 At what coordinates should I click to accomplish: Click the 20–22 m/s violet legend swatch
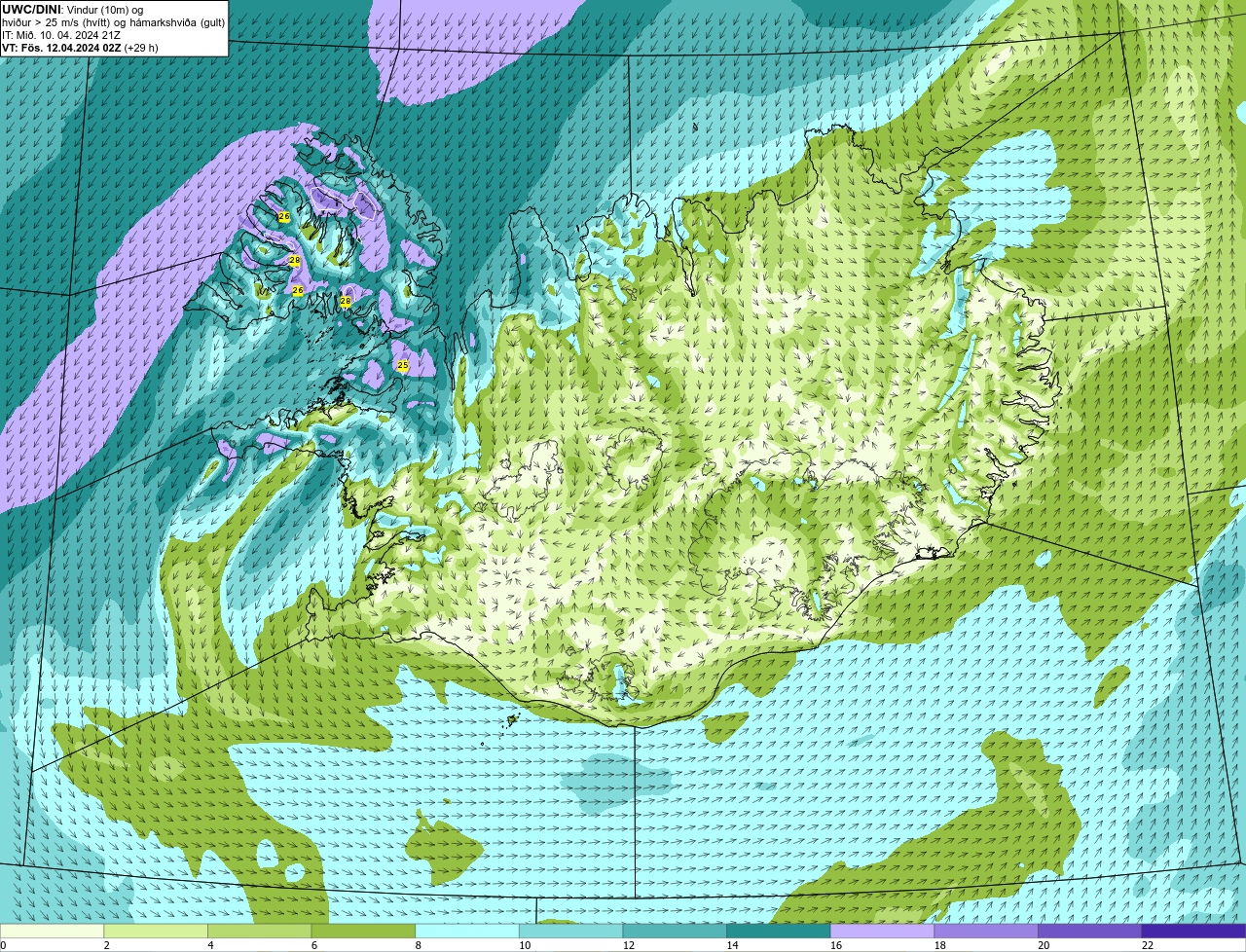1090,931
